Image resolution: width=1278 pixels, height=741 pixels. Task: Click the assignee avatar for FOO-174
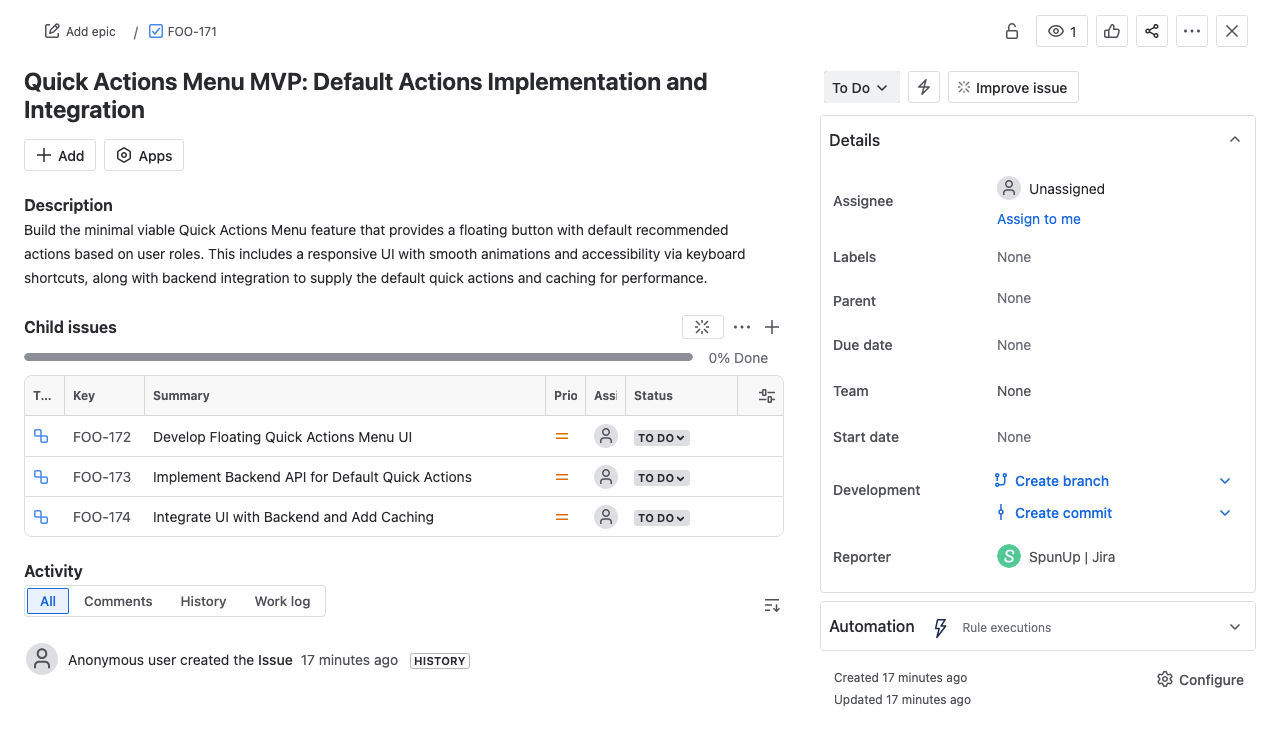point(606,516)
